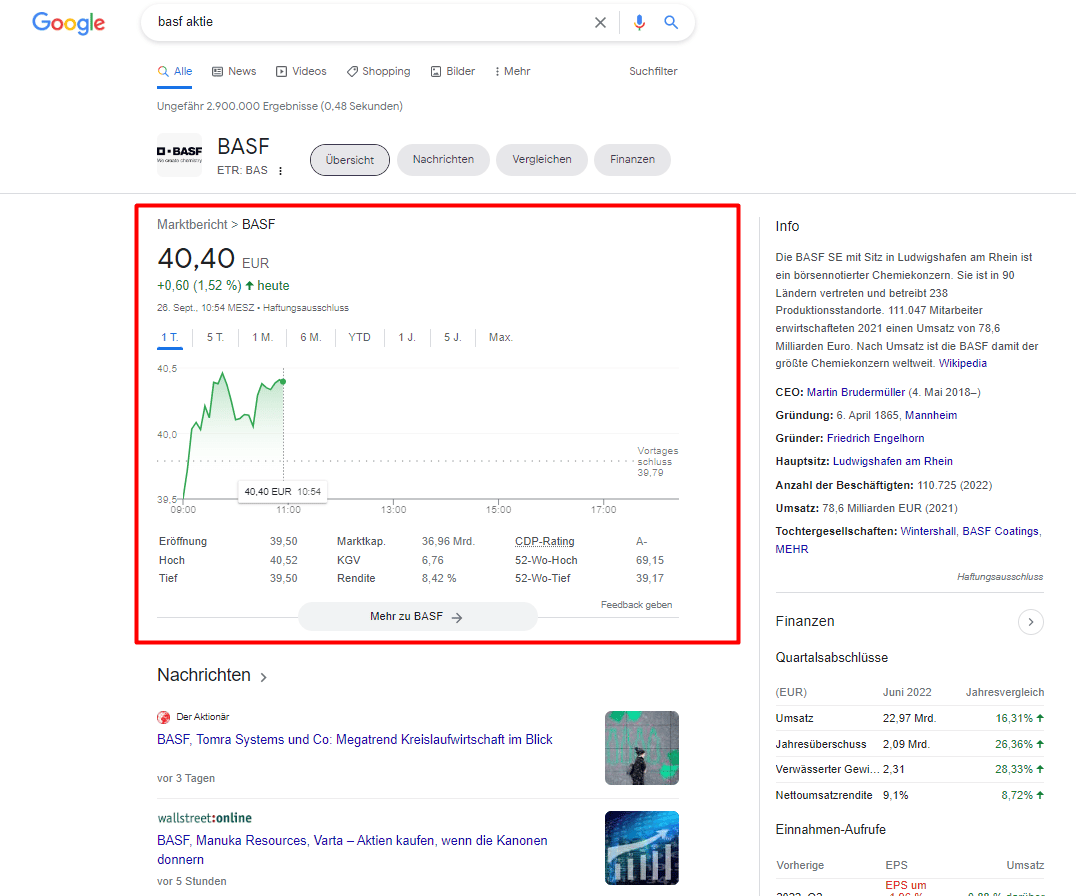Viewport: 1076px width, 896px height.
Task: Open the Martin Brudermüller link
Action: (x=856, y=392)
